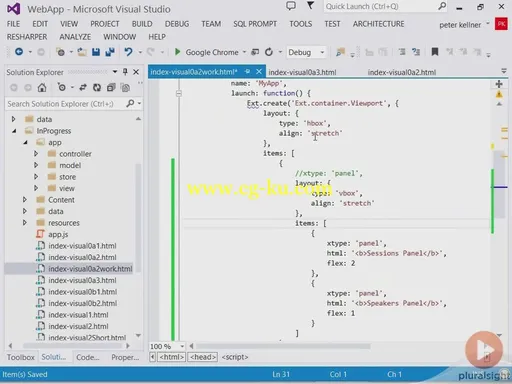Screen dimensions: 512x384
Task: Click Solution Explorer Sync with Active Document icon
Action: (83, 88)
